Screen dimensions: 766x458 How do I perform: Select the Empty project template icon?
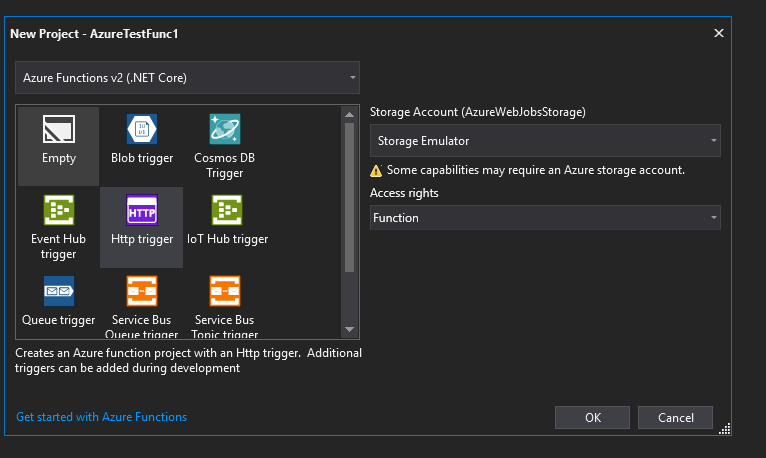coord(59,130)
